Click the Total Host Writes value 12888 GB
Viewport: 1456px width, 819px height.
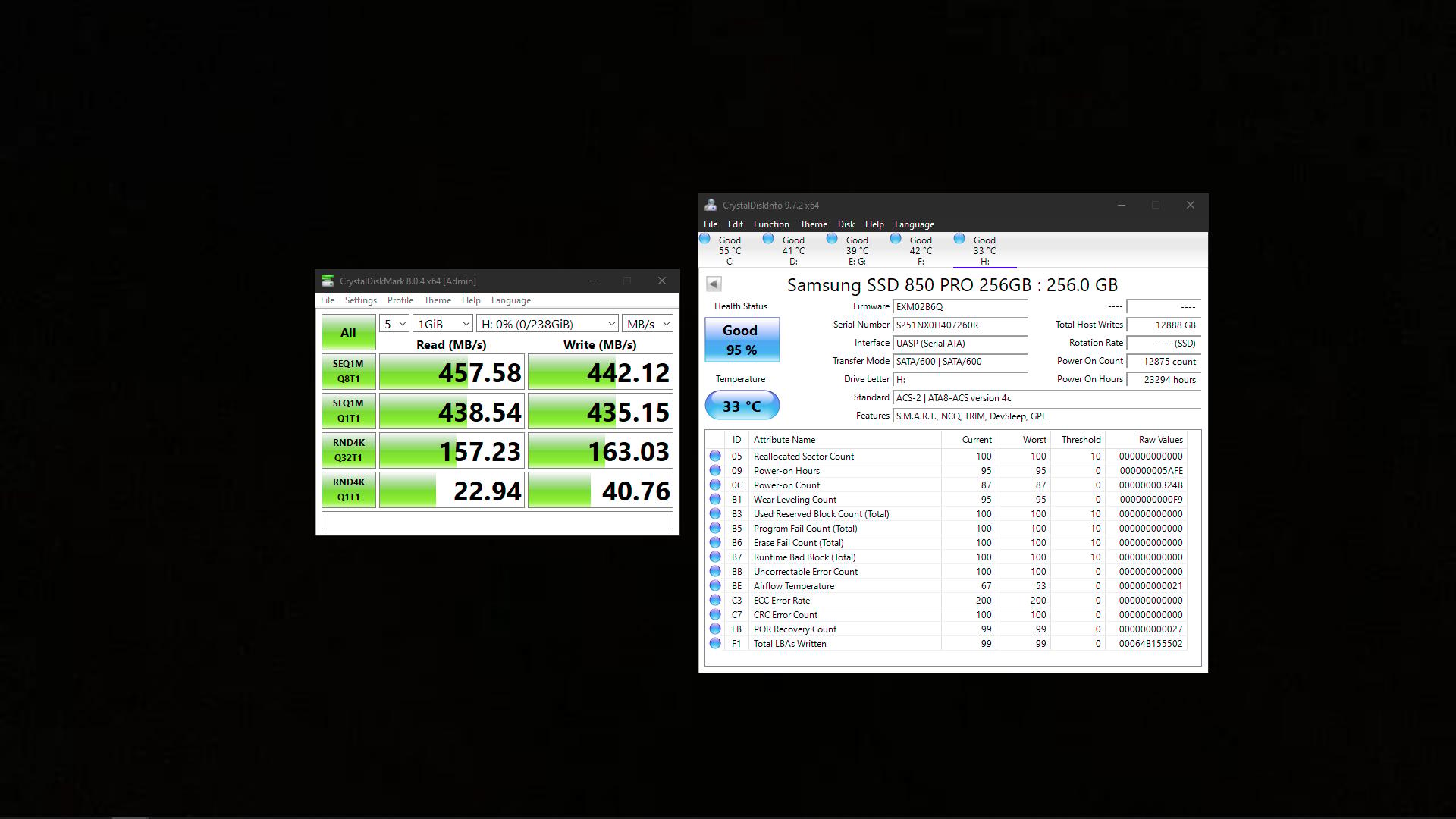point(1163,325)
